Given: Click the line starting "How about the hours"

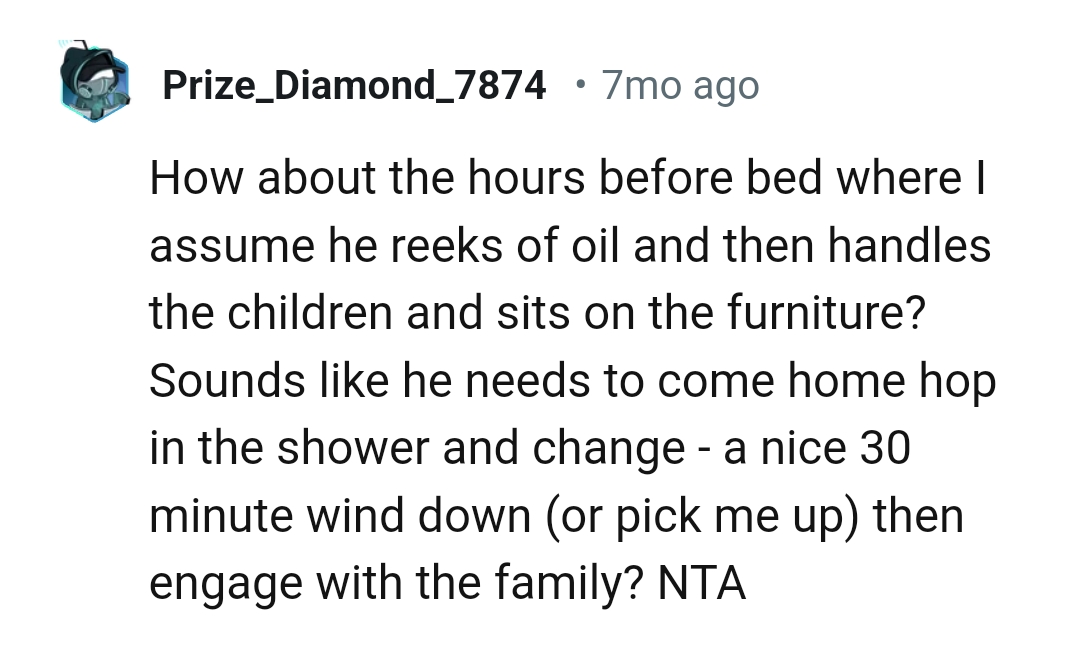Looking at the screenshot, I should tap(569, 178).
